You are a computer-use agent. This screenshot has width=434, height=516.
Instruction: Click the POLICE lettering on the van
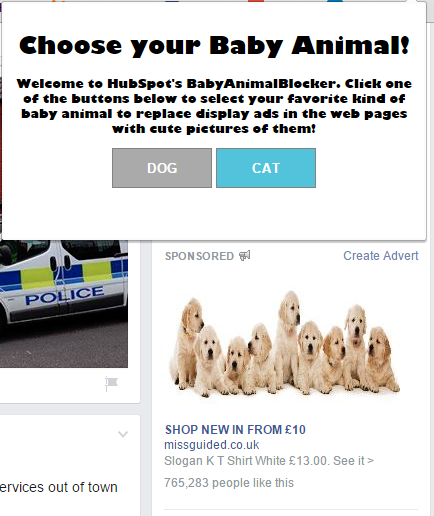point(65,295)
